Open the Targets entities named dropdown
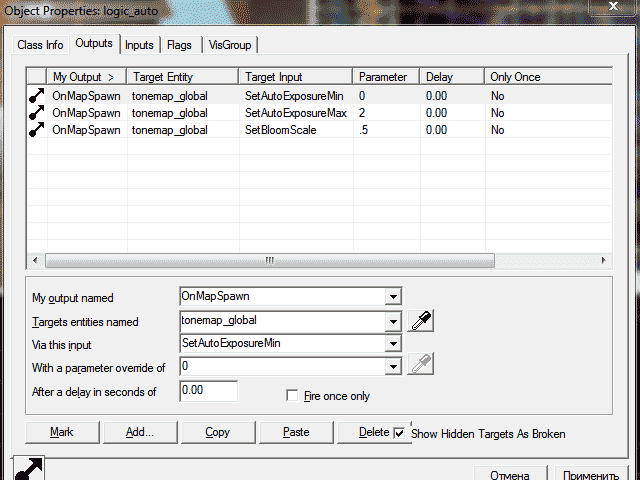This screenshot has width=640, height=480. point(393,321)
